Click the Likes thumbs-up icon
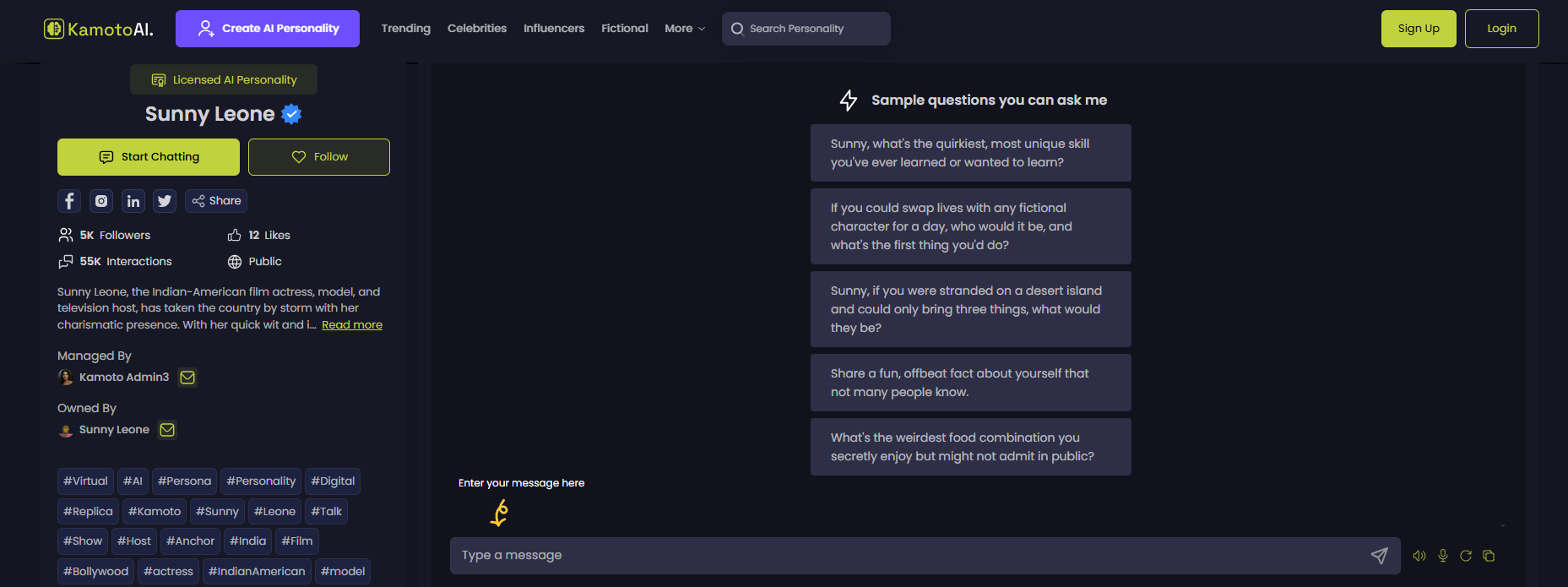Screen dimensions: 1568x587 235,235
